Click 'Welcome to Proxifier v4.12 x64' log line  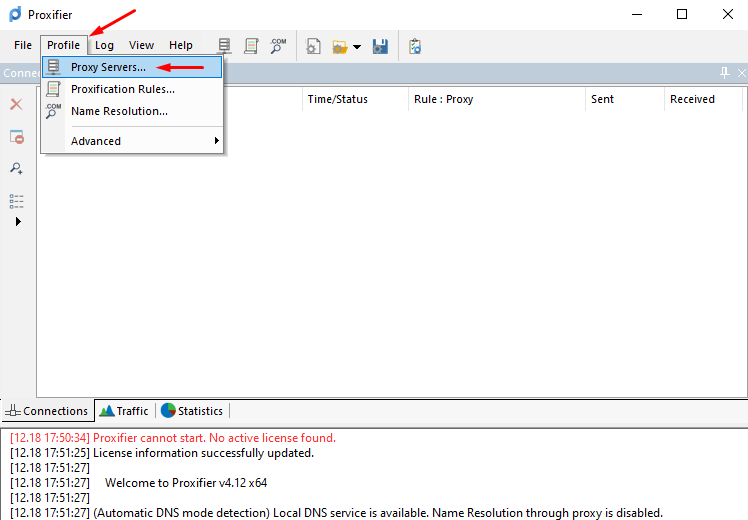[x=138, y=483]
